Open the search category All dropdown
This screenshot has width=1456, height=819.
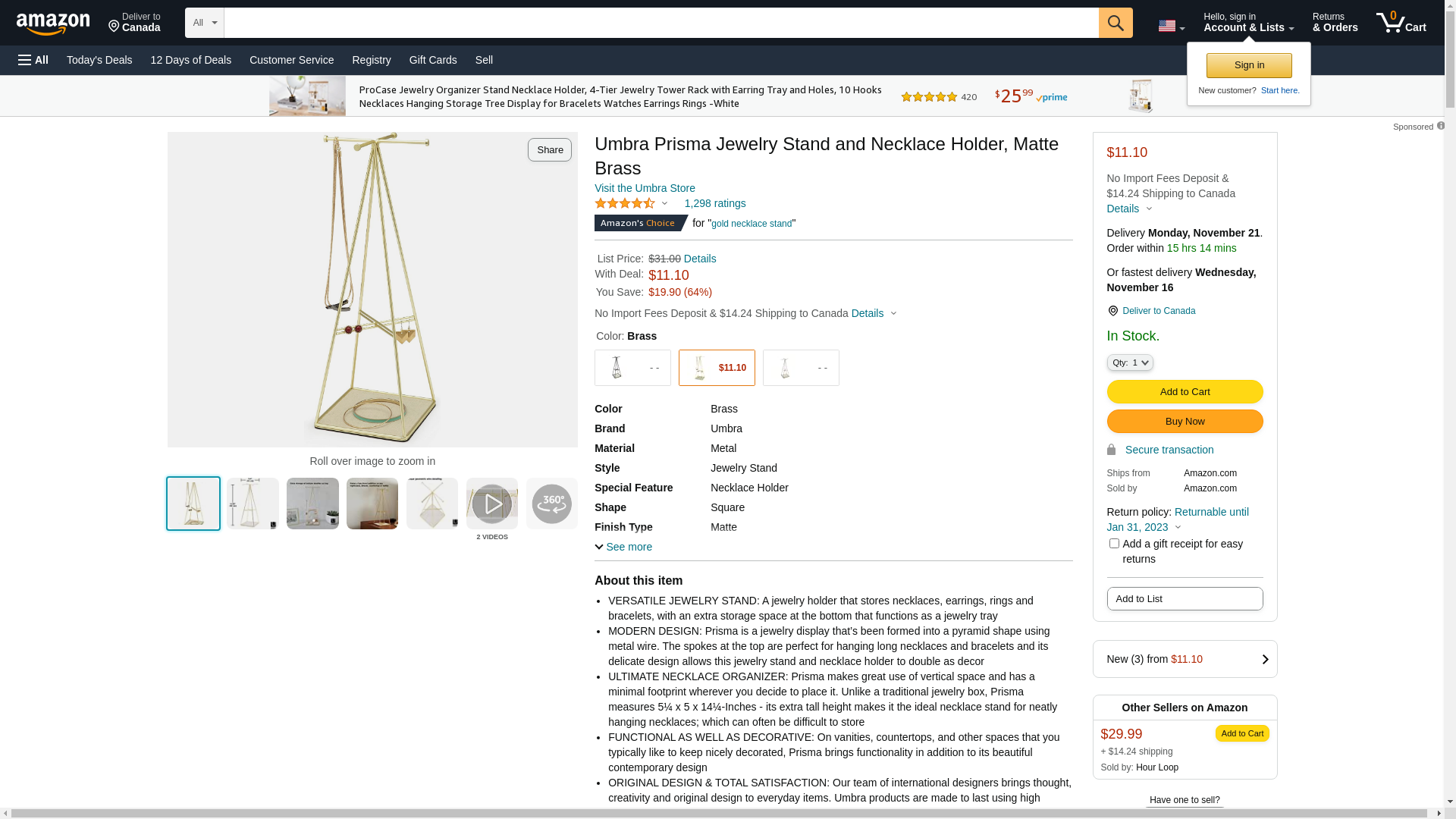click(204, 23)
